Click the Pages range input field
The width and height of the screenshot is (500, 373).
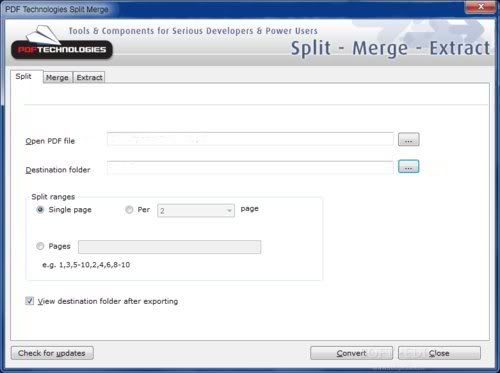[170, 247]
